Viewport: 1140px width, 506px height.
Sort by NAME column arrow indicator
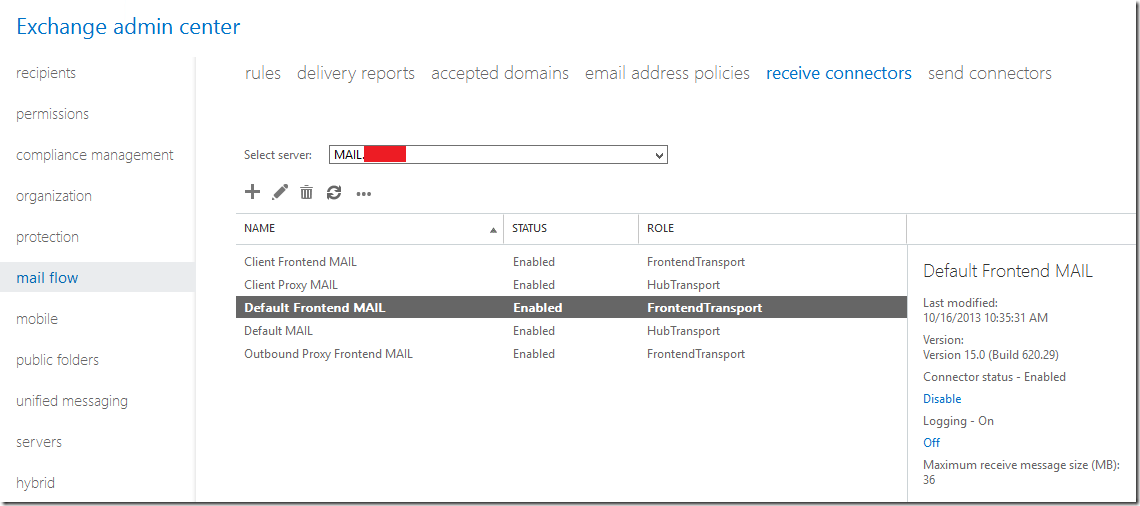(x=494, y=230)
